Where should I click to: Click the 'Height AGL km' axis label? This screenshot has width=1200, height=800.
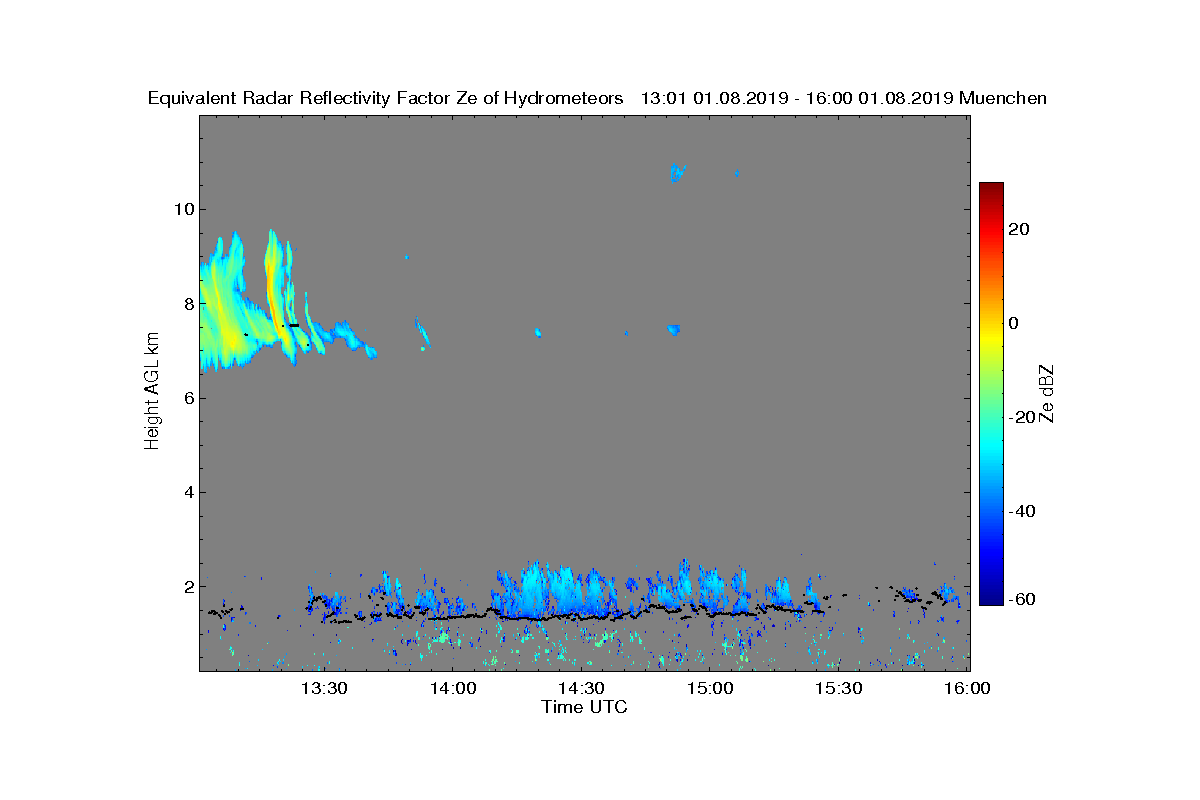click(x=152, y=393)
